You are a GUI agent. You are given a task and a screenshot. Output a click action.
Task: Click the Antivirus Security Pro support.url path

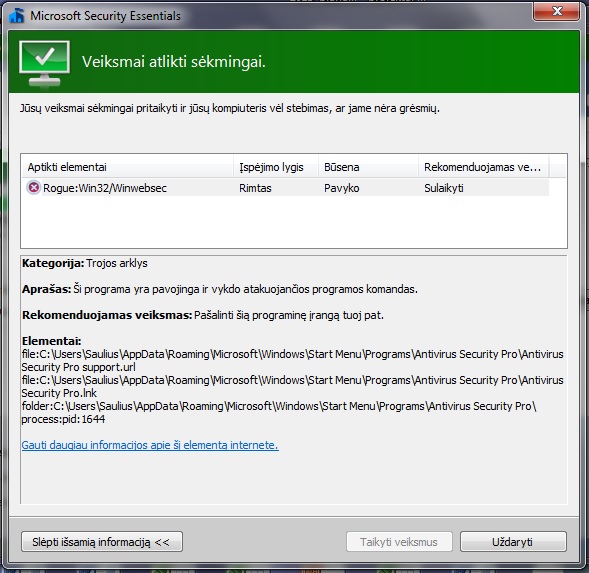[x=292, y=360]
